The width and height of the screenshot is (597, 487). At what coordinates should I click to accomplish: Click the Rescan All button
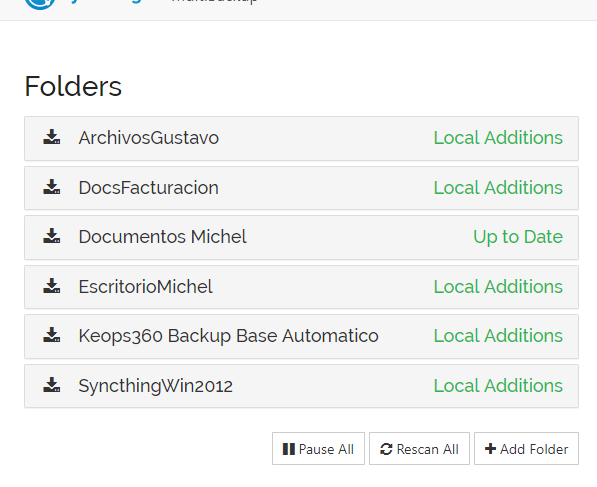pyautogui.click(x=419, y=449)
